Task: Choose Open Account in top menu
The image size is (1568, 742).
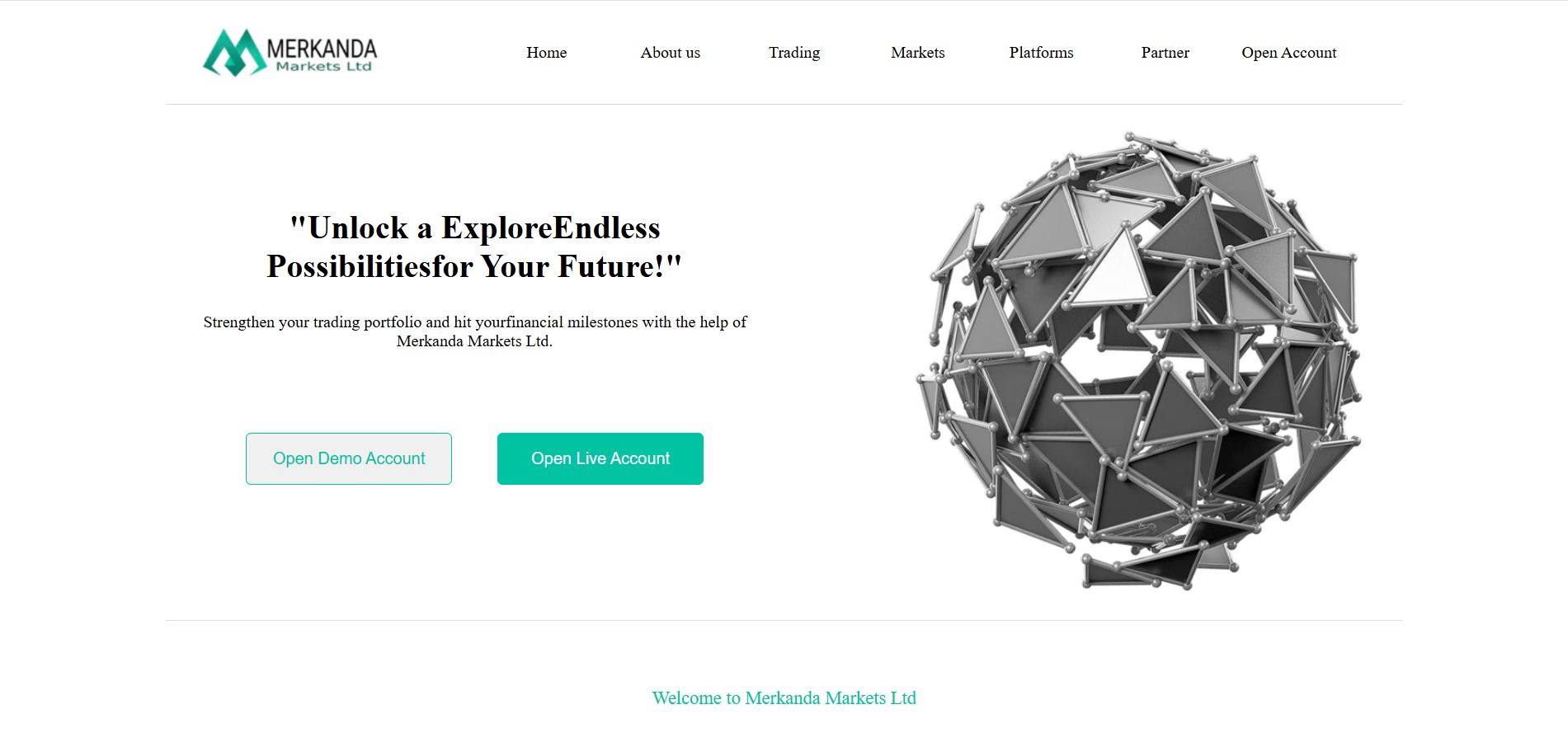Action: coord(1288,53)
